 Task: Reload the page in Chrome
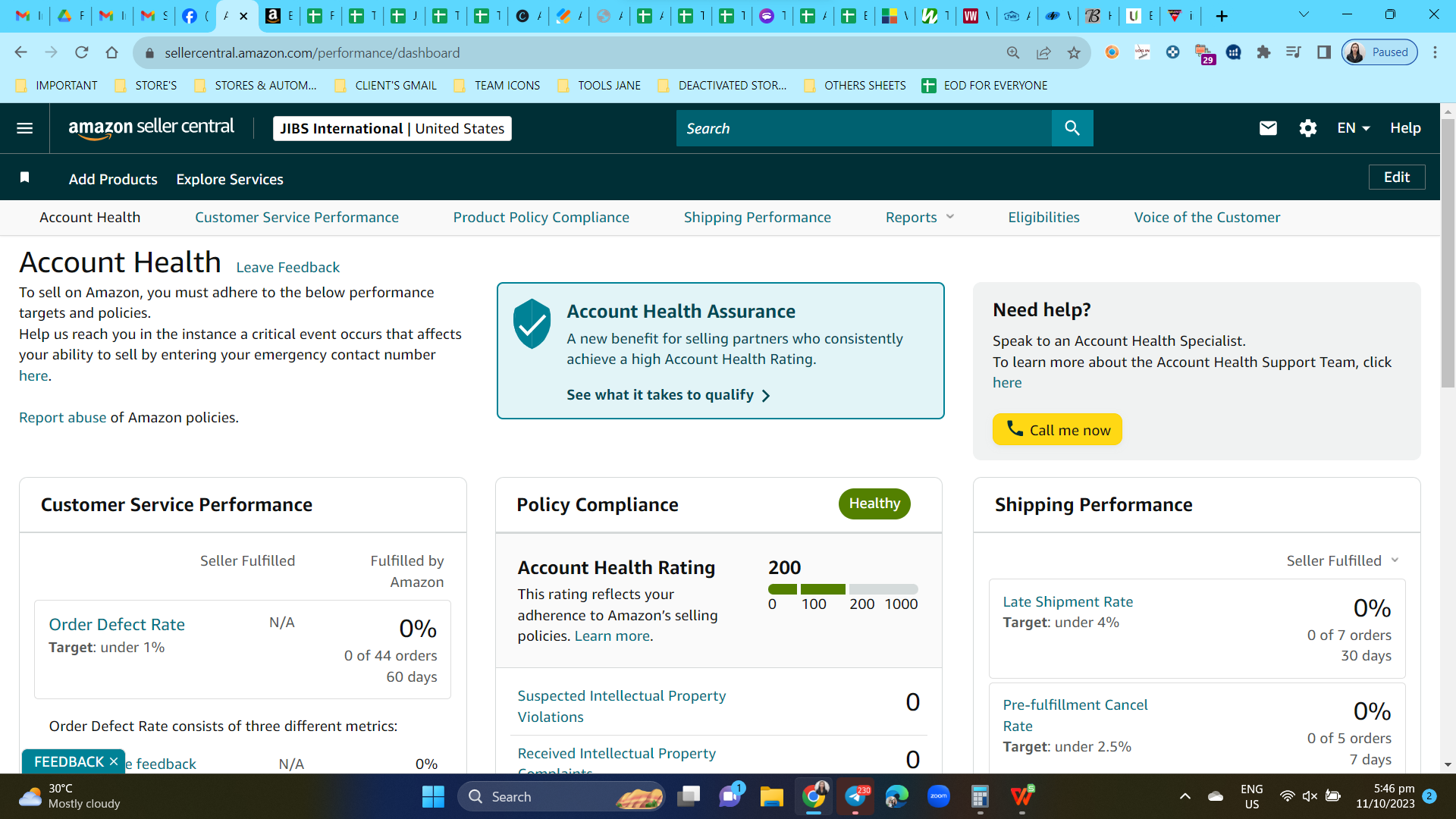pos(82,52)
